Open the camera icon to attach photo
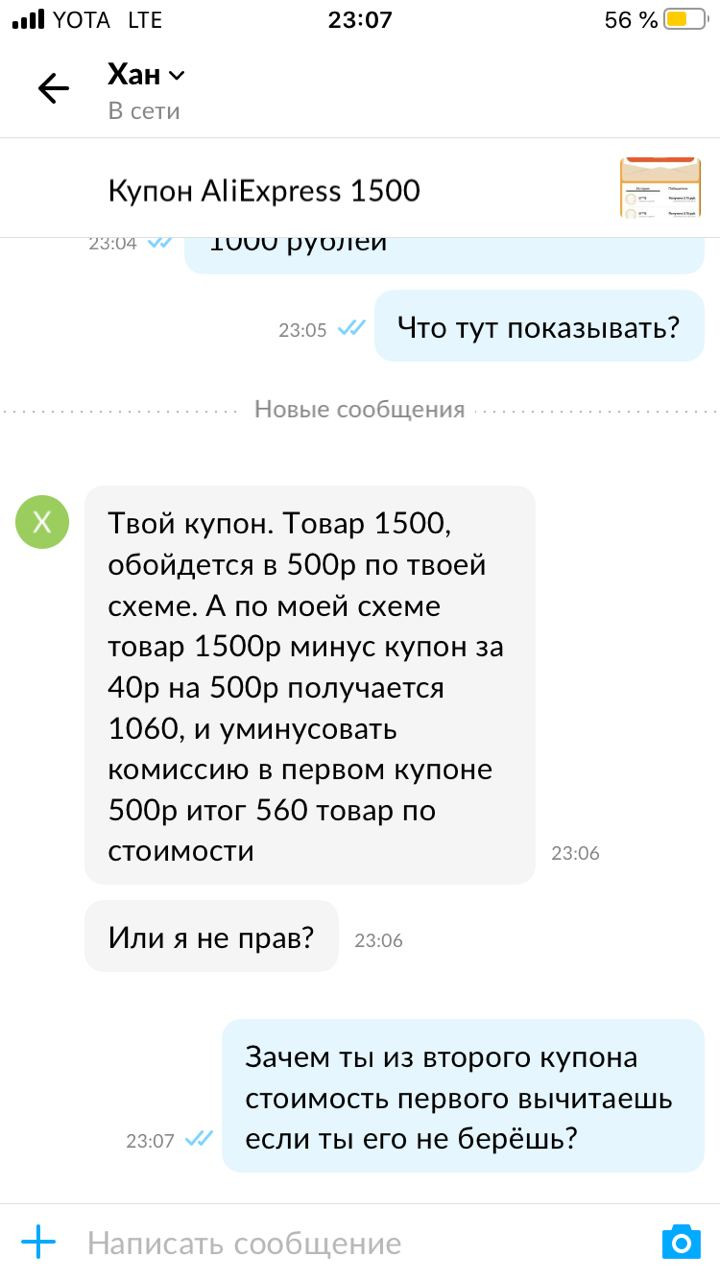This screenshot has height=1280, width=720. tap(681, 1243)
